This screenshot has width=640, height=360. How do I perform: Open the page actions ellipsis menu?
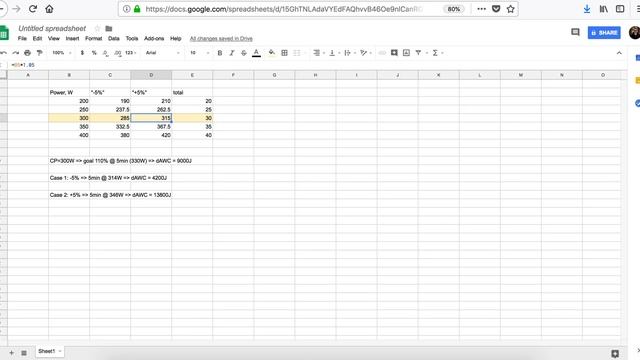coord(482,9)
